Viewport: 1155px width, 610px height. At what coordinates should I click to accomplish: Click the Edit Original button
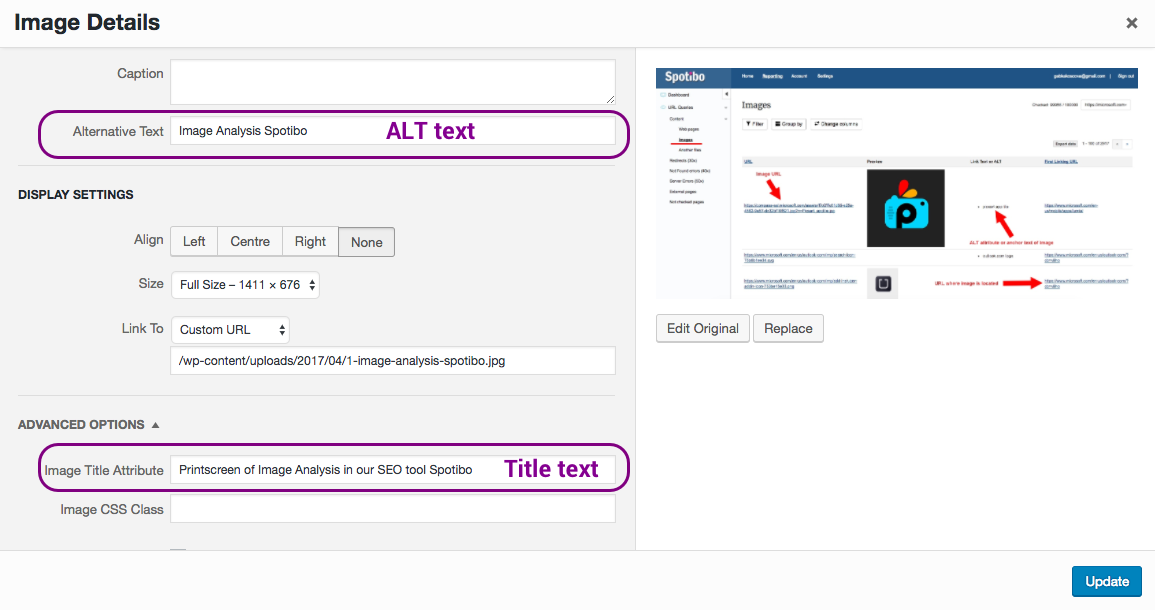point(703,329)
